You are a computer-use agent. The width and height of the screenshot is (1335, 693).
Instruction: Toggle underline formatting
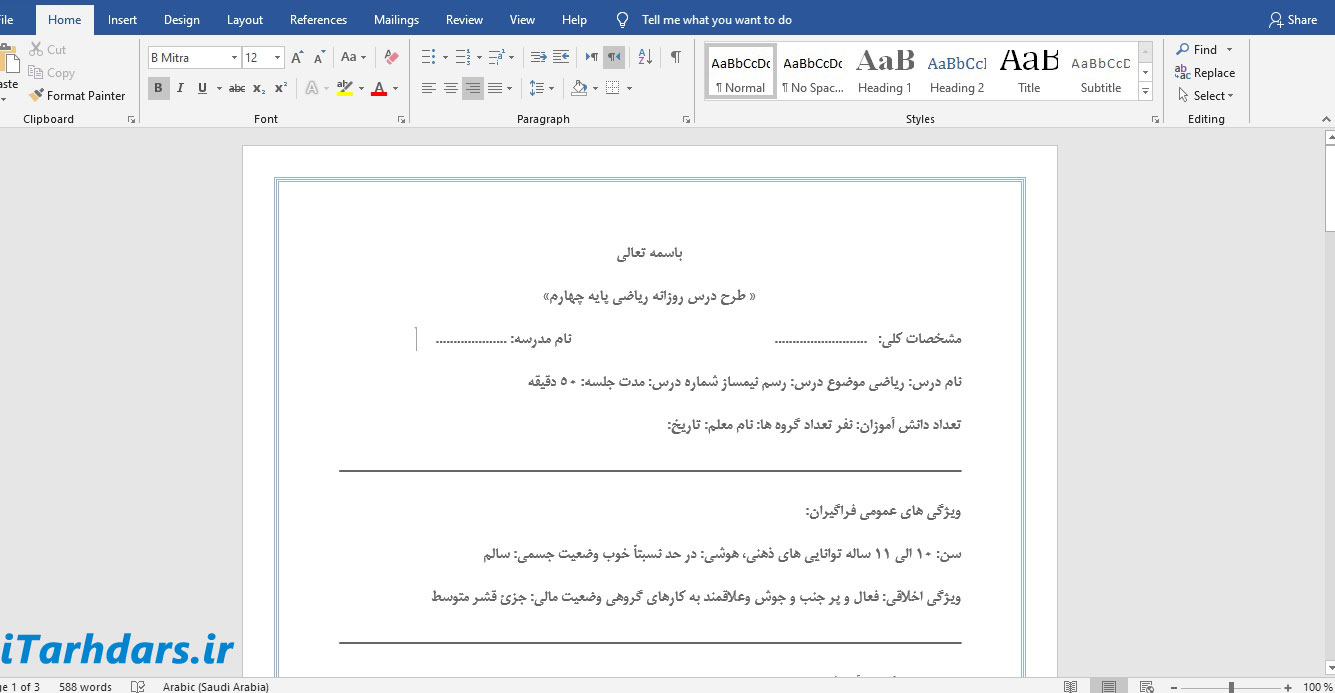[x=202, y=88]
